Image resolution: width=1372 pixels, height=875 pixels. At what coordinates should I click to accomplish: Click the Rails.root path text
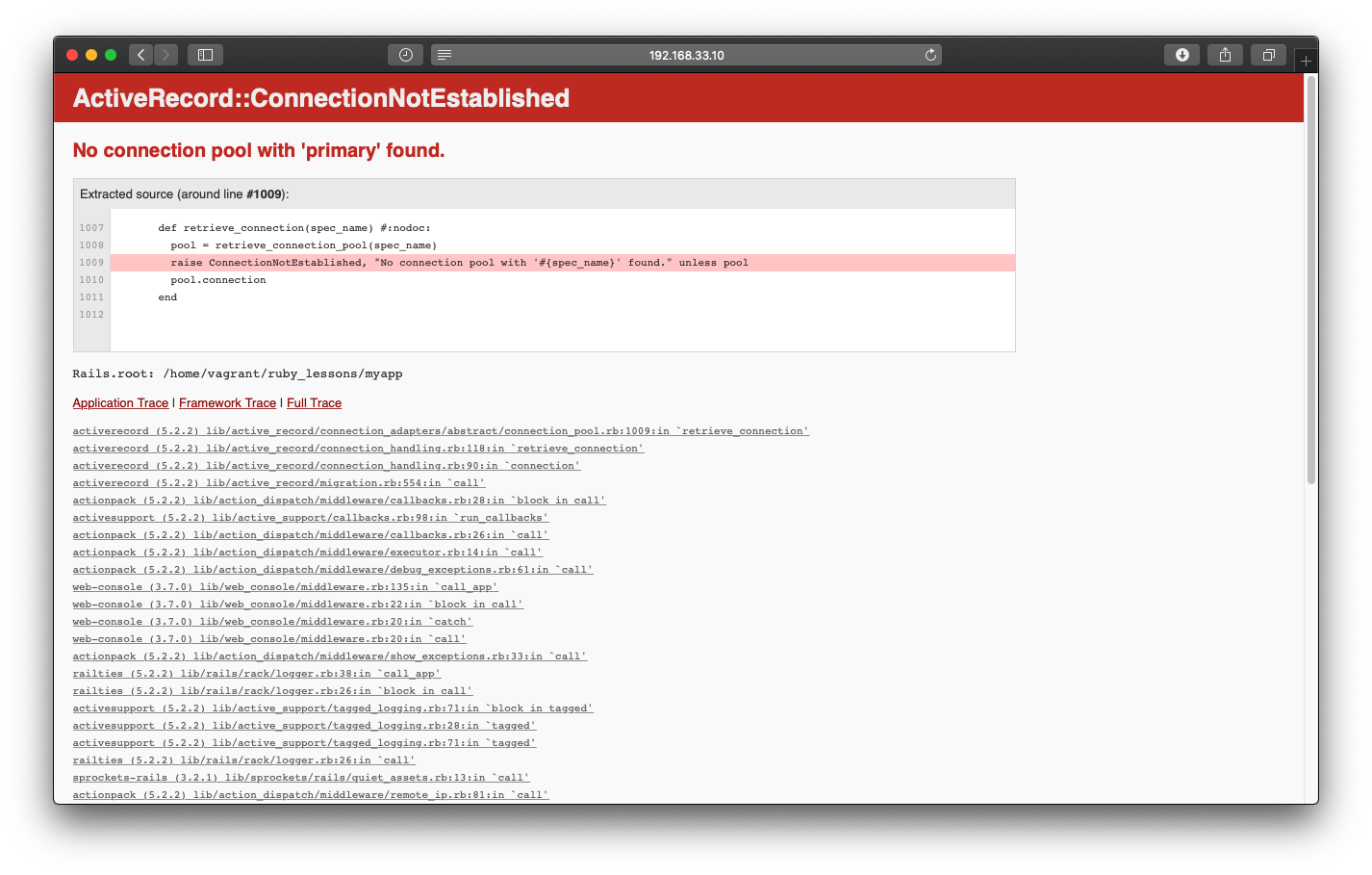pos(238,373)
